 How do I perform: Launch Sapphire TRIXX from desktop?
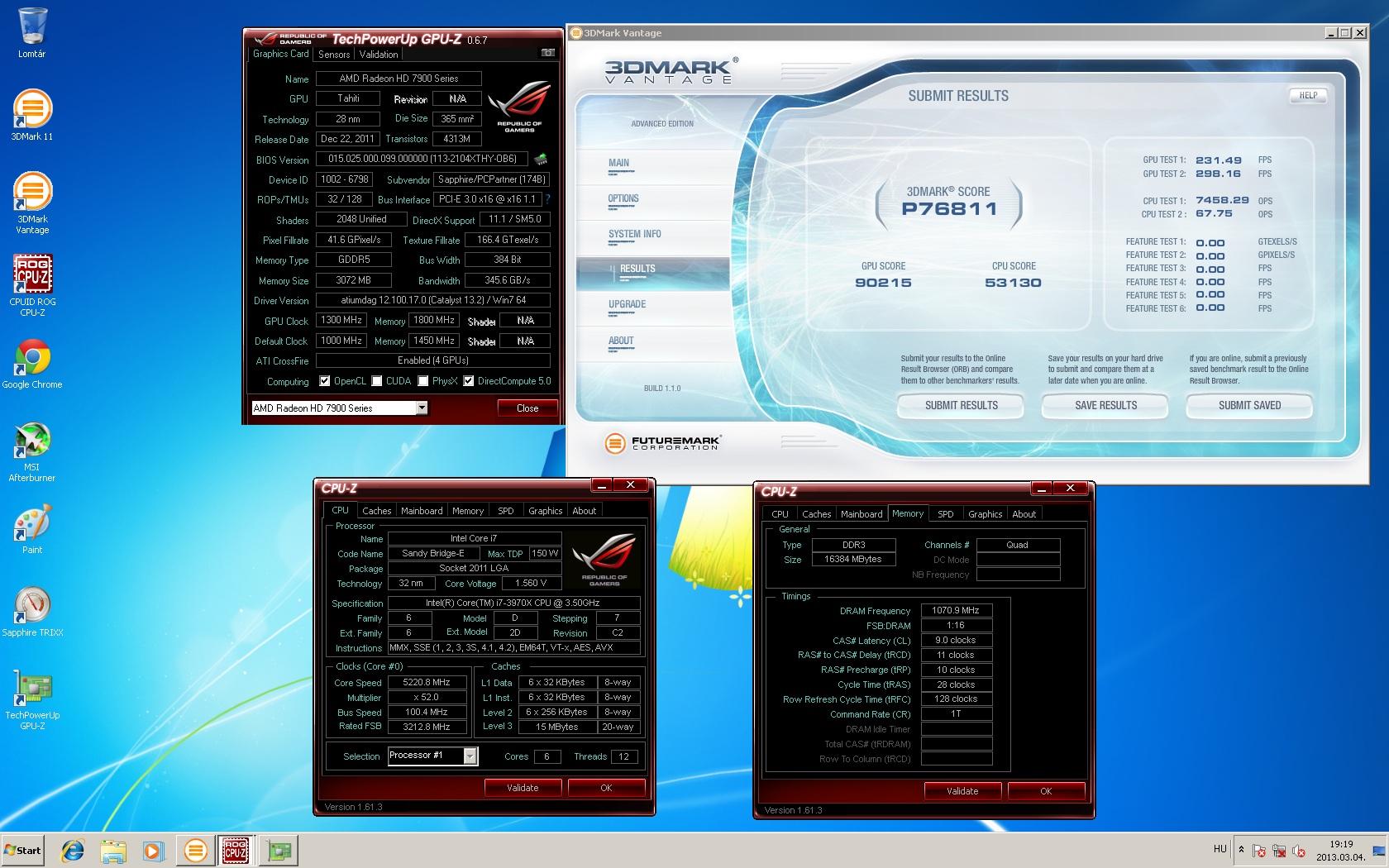pyautogui.click(x=32, y=613)
